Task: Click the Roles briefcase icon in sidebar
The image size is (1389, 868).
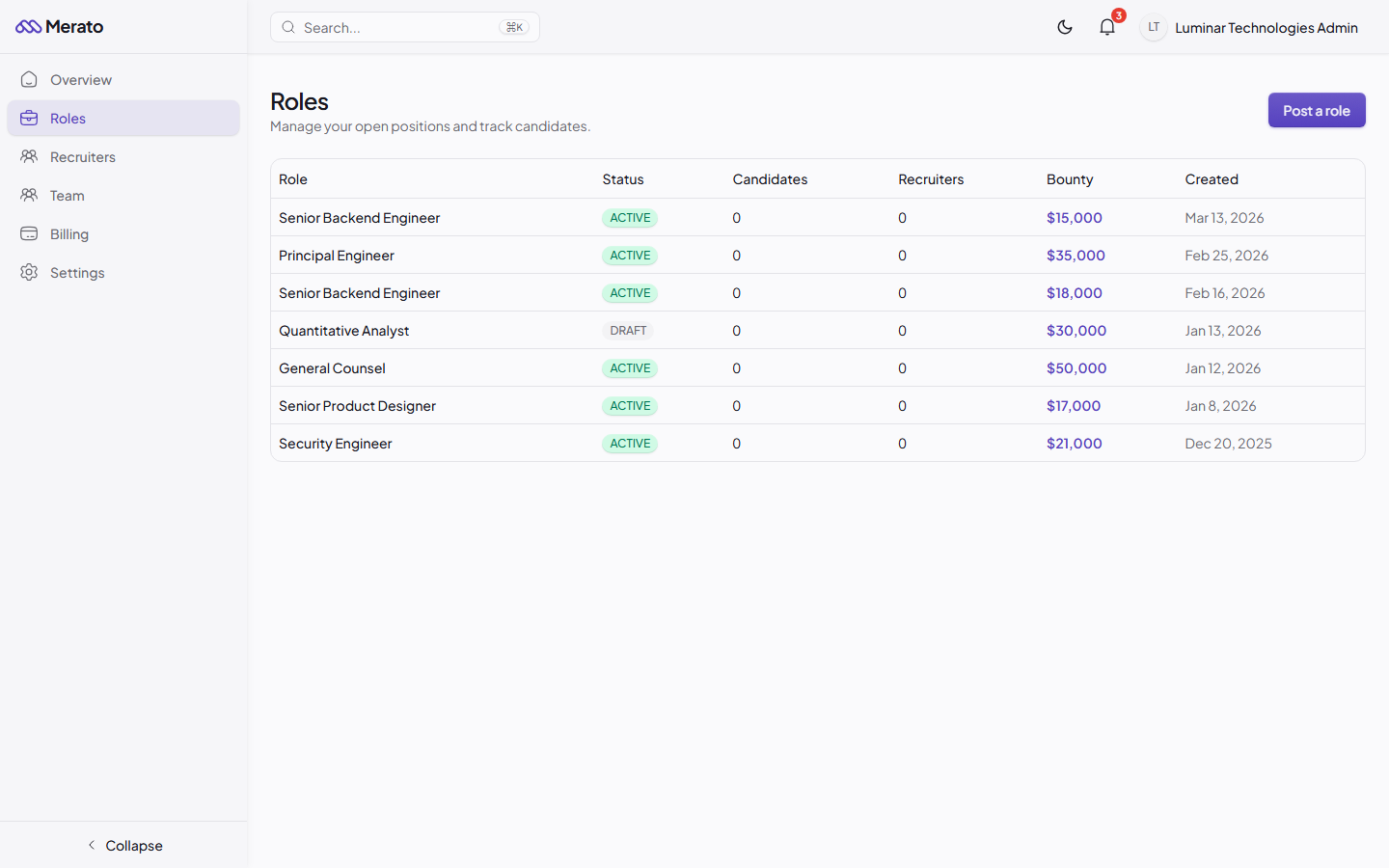Action: pyautogui.click(x=29, y=118)
